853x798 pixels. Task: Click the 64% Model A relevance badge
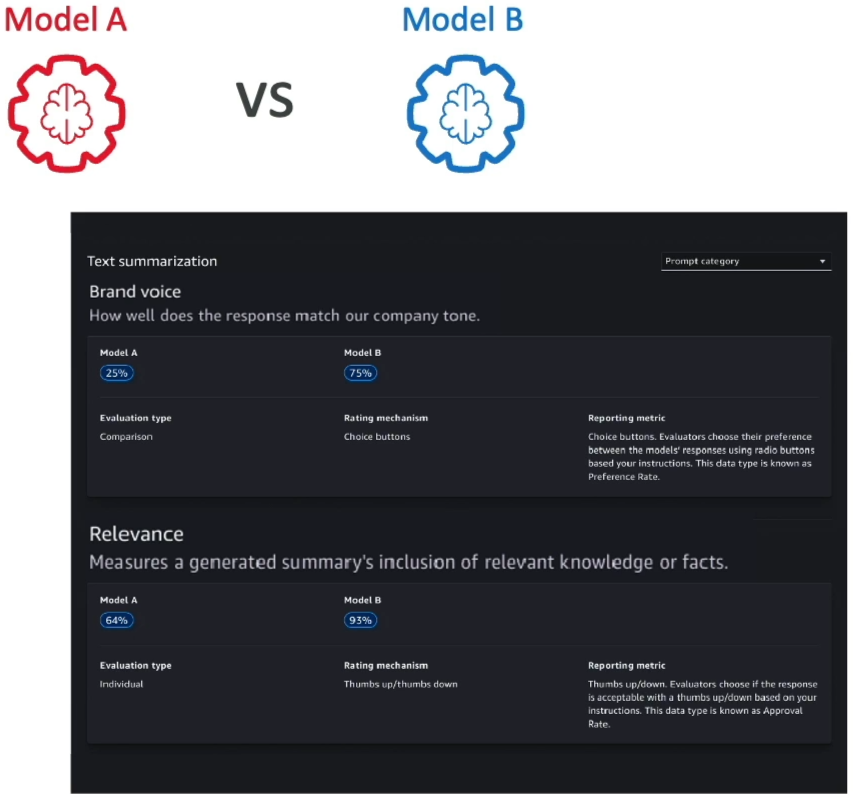coord(116,620)
